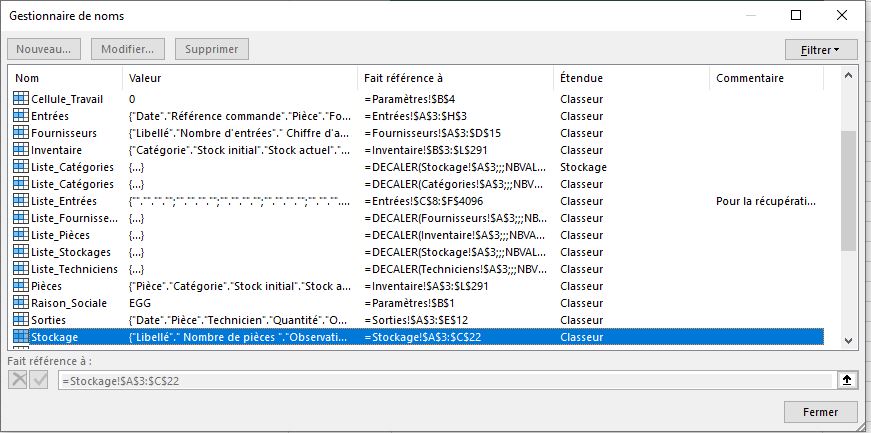Click the name icon next to Entrées
871x433 pixels.
(x=20, y=116)
